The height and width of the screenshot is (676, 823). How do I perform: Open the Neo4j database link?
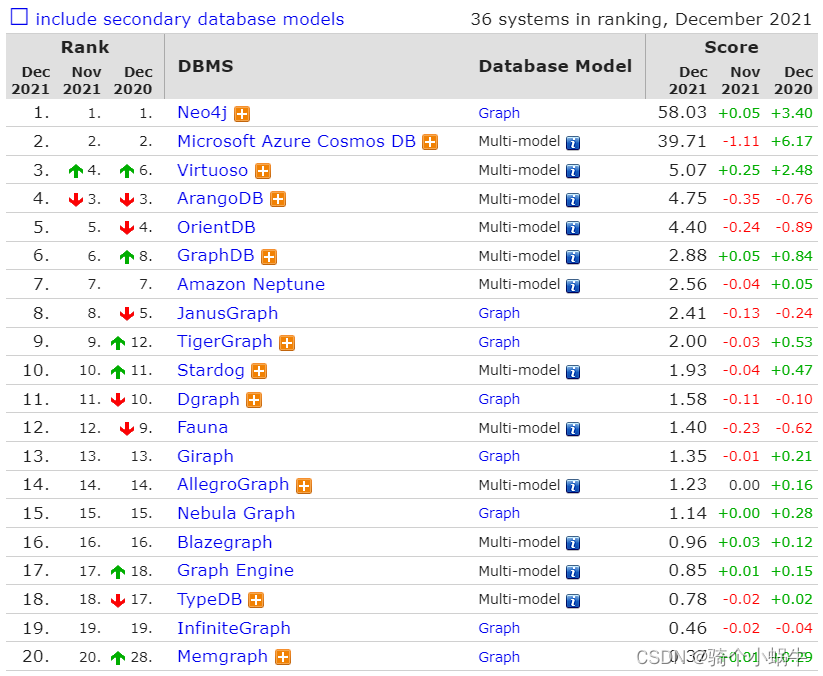pos(202,113)
